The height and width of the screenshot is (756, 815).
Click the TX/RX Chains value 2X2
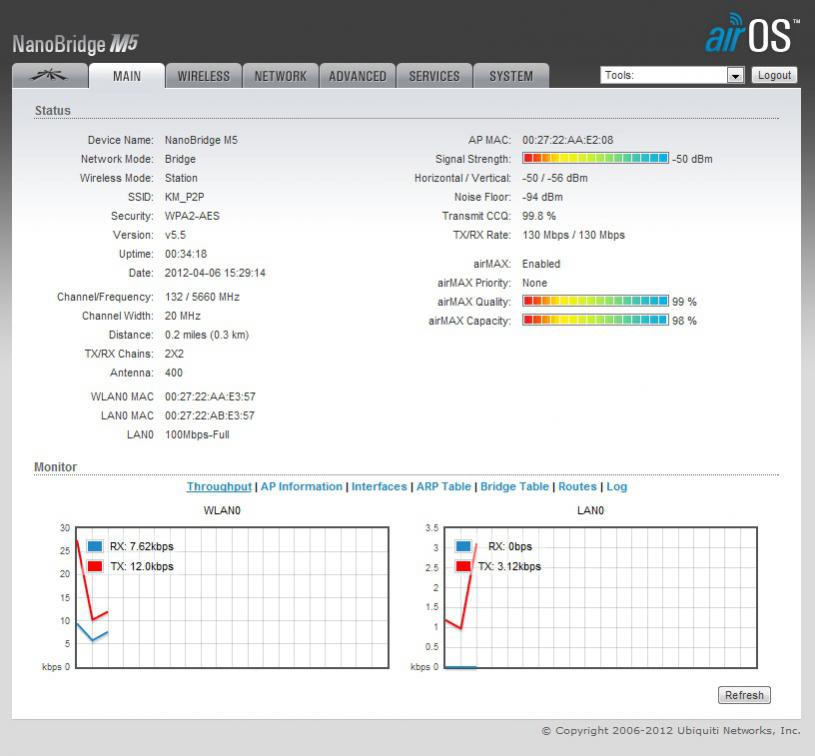pos(174,354)
